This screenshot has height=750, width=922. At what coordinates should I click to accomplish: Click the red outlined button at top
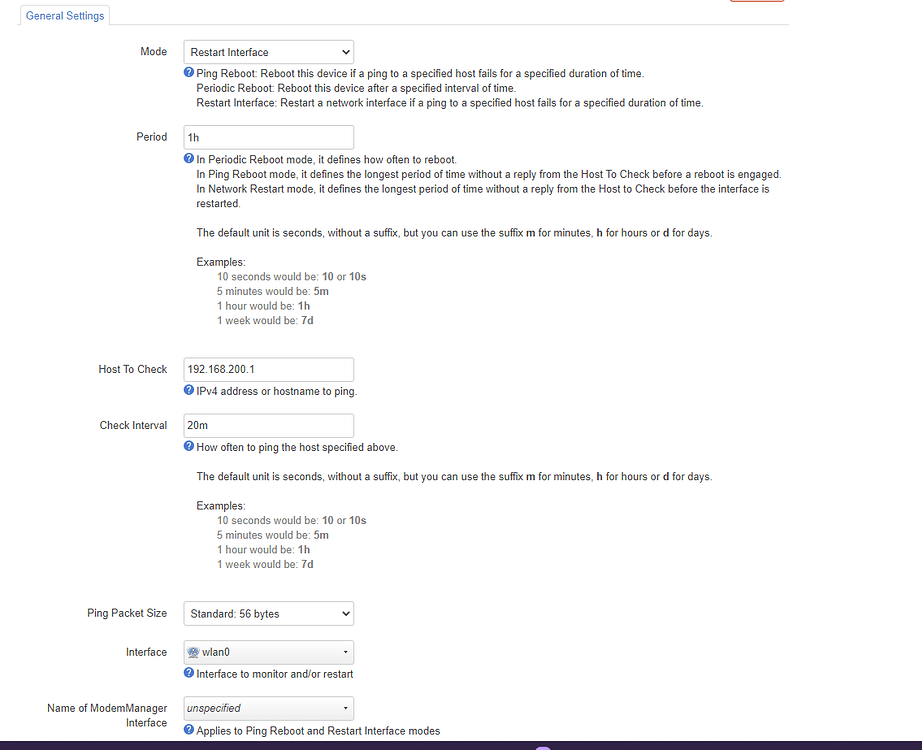[x=756, y=2]
